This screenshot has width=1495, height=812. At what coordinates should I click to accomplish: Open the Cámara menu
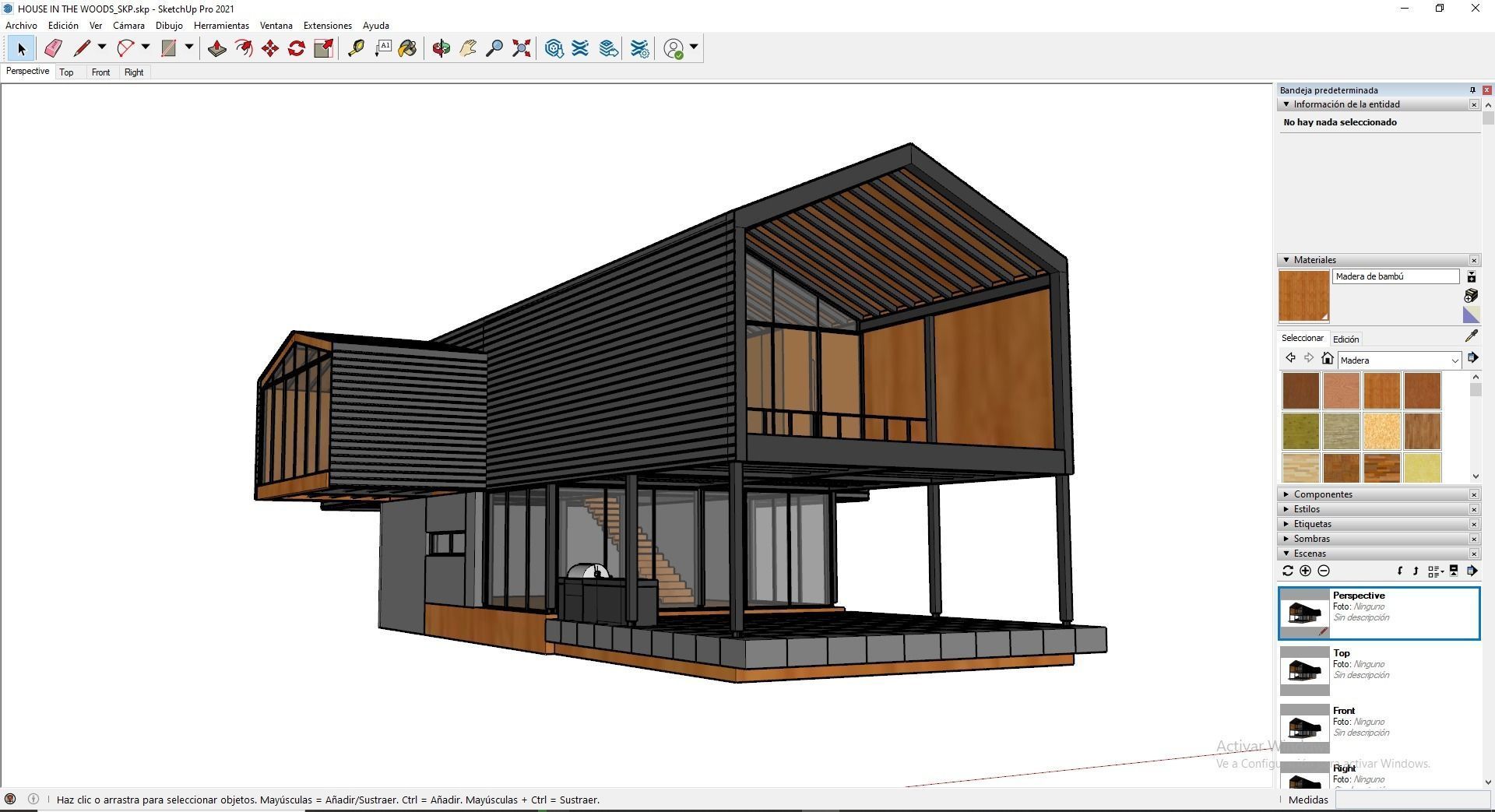[x=128, y=26]
